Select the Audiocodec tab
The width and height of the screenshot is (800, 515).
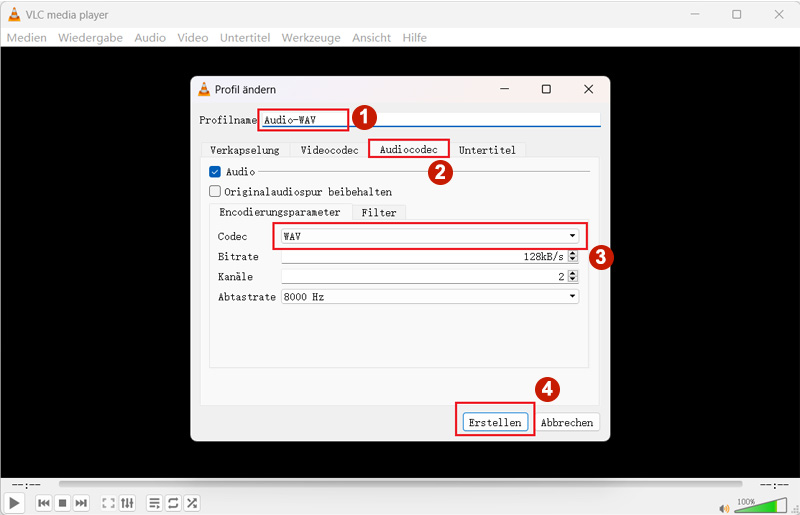(409, 149)
